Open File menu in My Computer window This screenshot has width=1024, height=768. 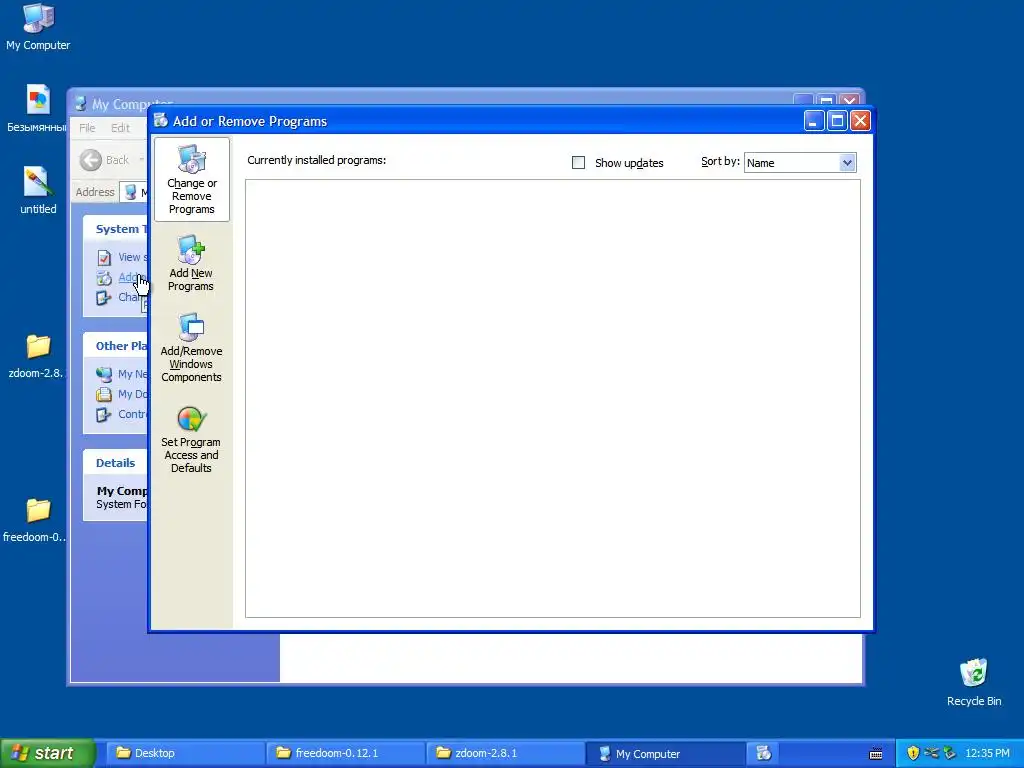tap(88, 128)
